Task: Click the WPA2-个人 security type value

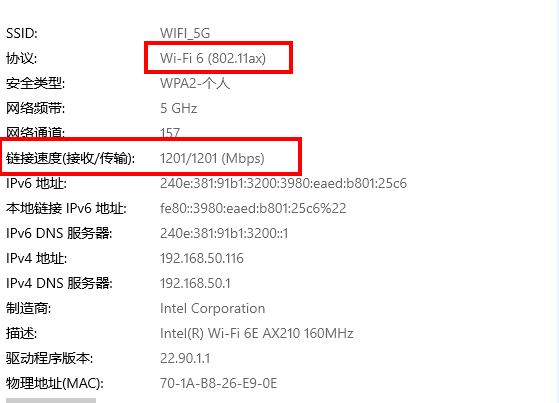Action: tap(195, 83)
